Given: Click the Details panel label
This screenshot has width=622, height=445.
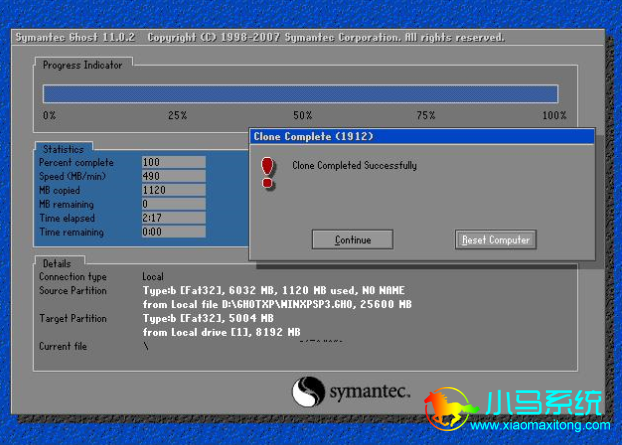Looking at the screenshot, I should [57, 263].
